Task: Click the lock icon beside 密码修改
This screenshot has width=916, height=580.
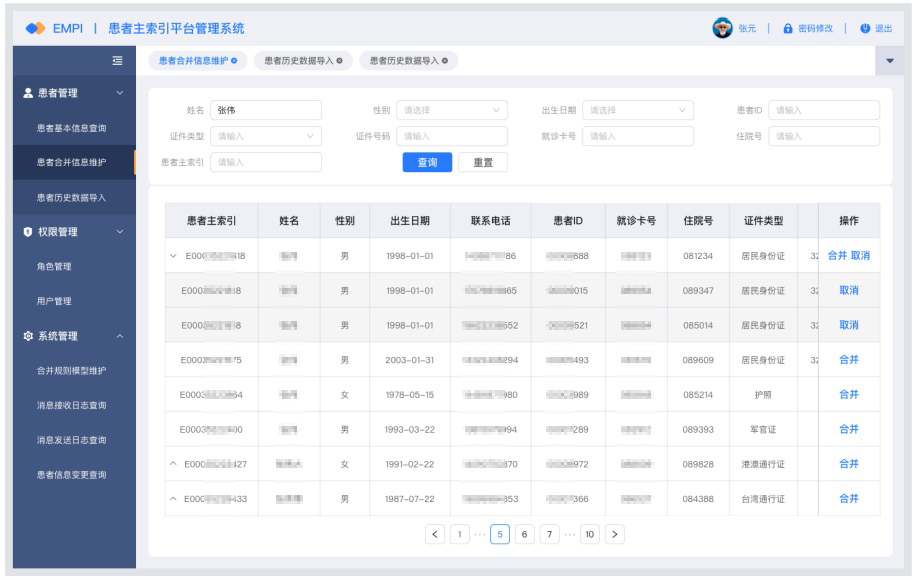Action: [788, 29]
